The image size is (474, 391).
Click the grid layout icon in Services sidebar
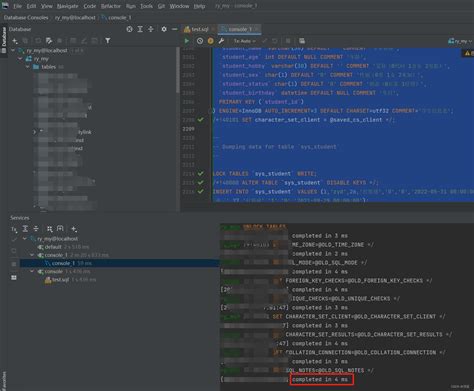coord(14,277)
